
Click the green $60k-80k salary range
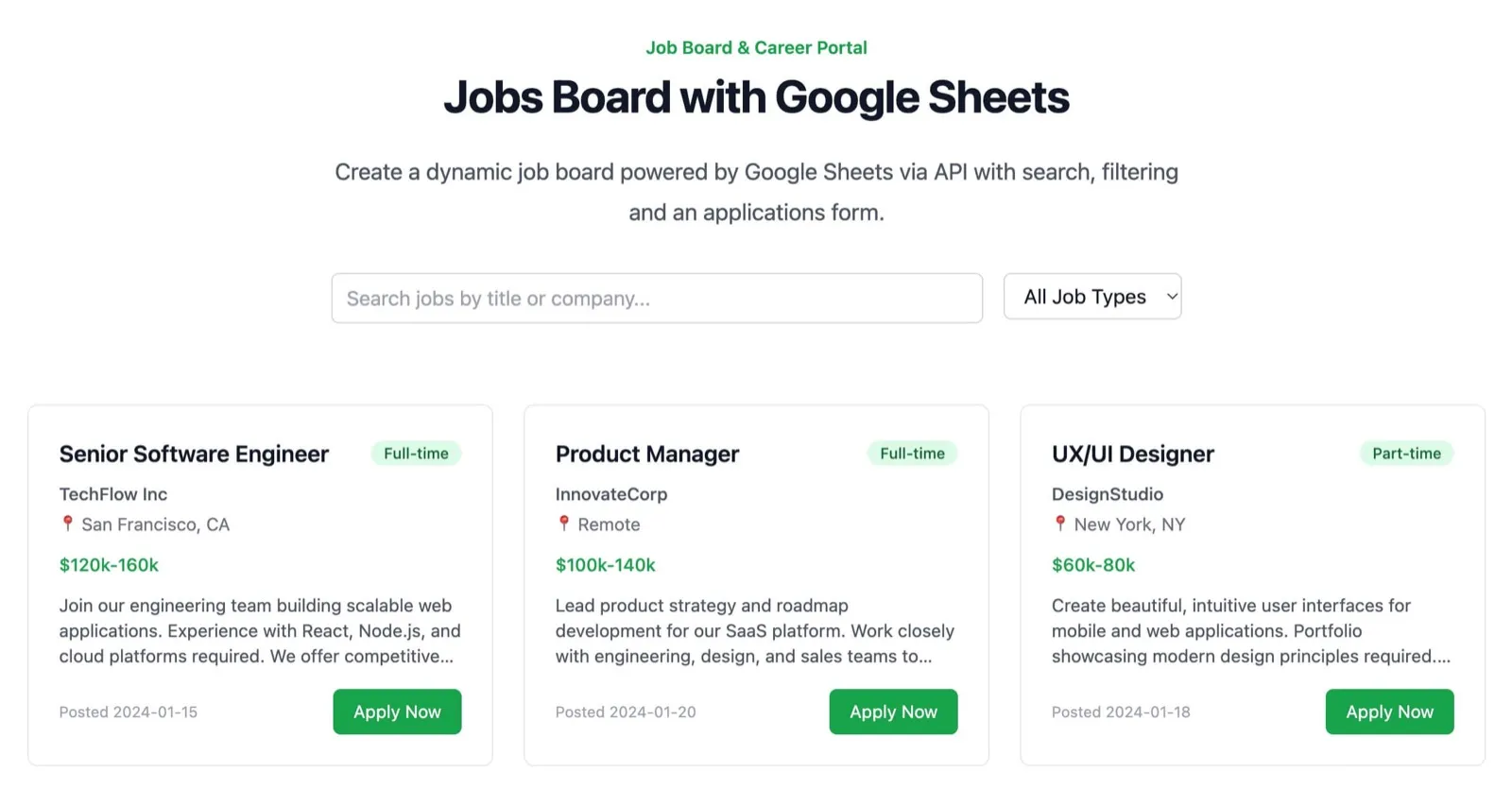pyautogui.click(x=1092, y=565)
